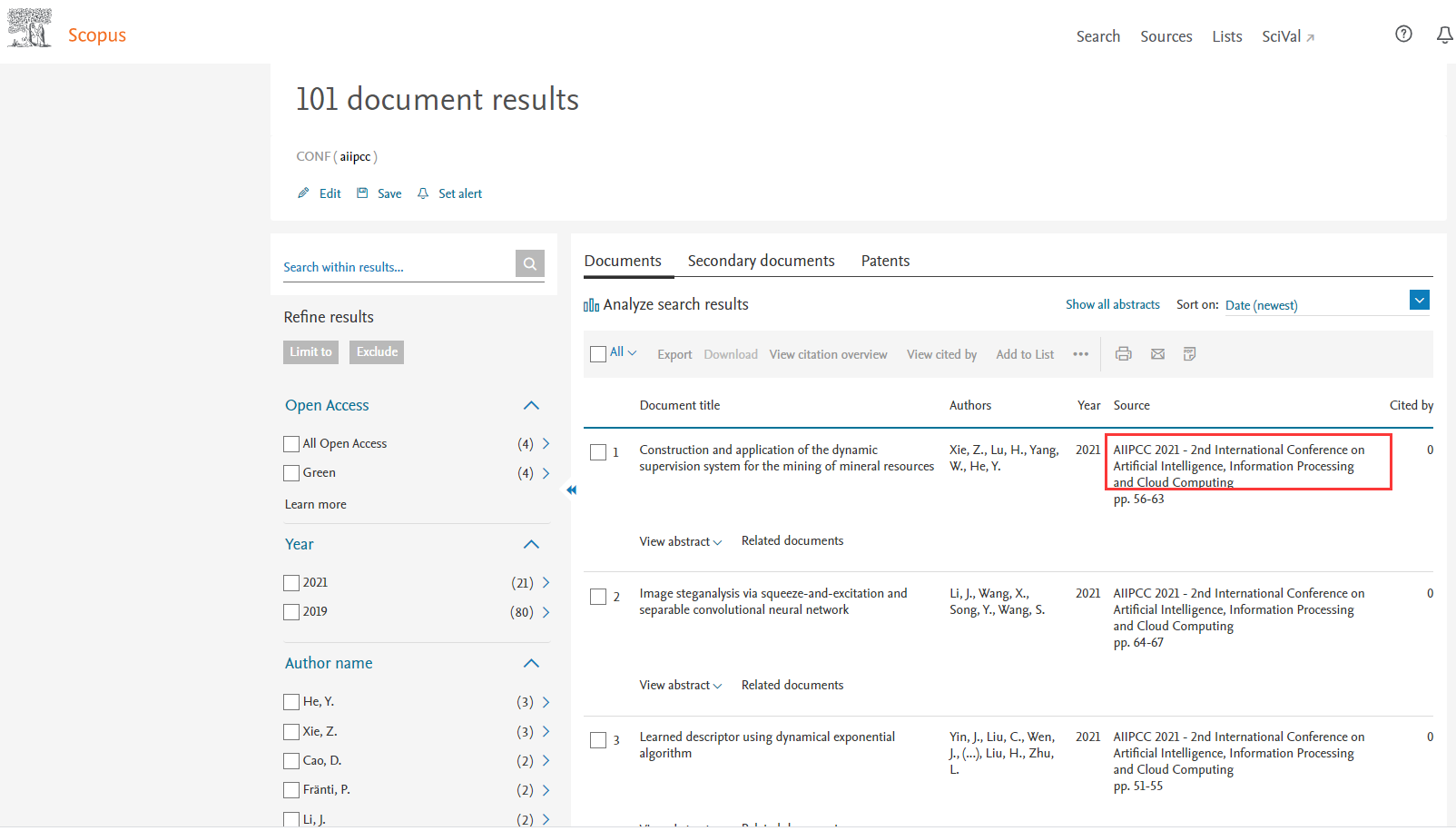Click the more options ellipsis icon

[1080, 354]
